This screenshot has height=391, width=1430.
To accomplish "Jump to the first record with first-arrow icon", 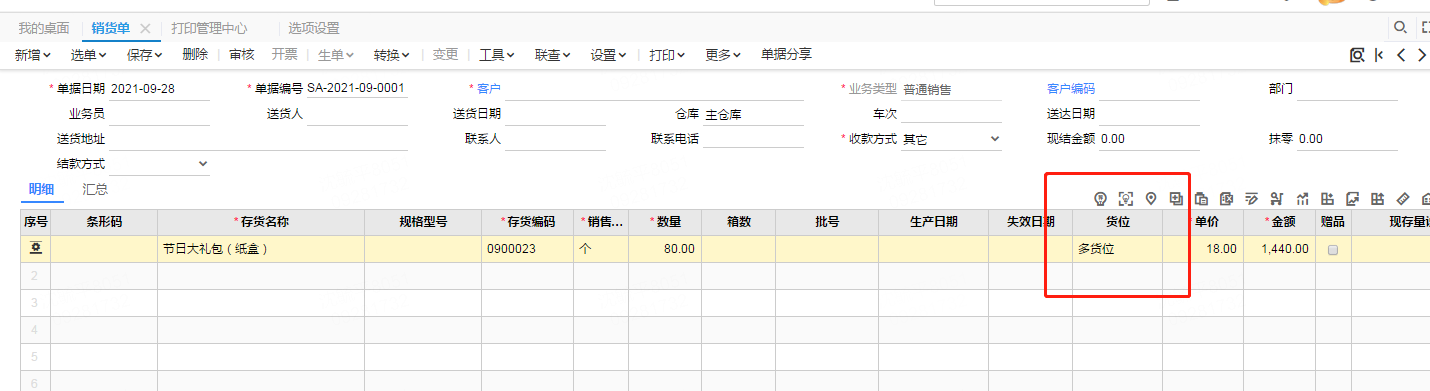I will (1379, 55).
